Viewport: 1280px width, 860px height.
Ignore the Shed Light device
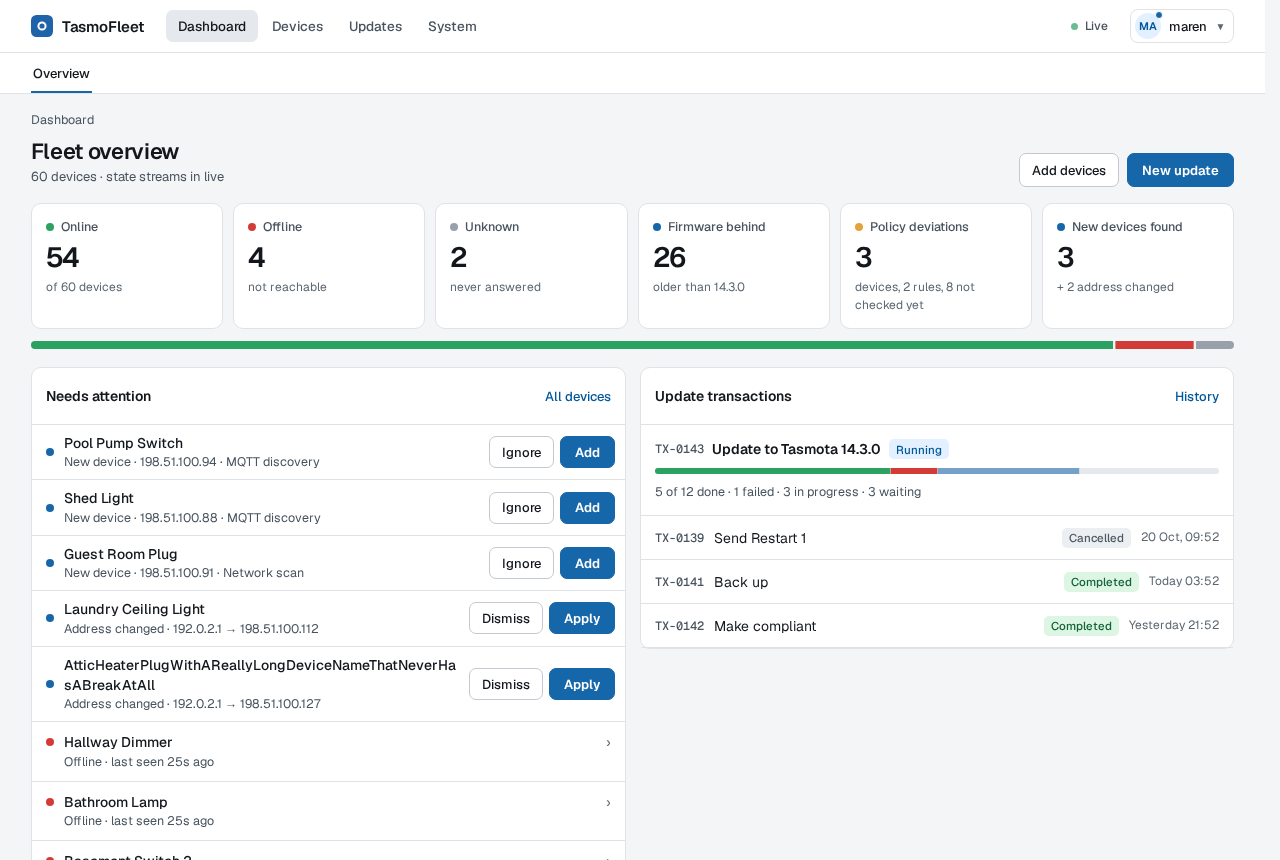tap(521, 508)
